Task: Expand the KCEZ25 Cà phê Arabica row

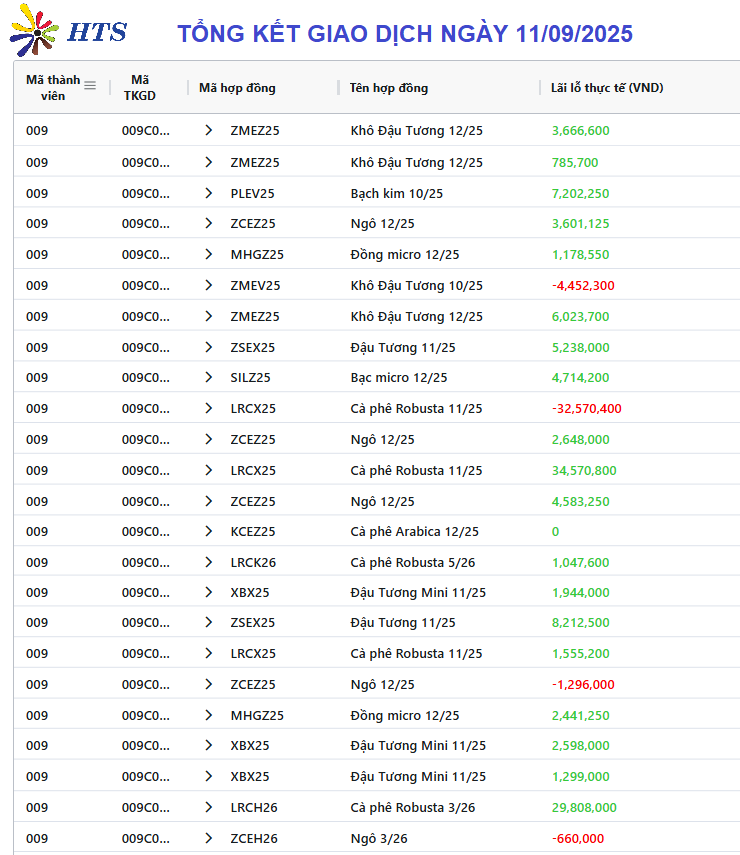Action: point(208,531)
